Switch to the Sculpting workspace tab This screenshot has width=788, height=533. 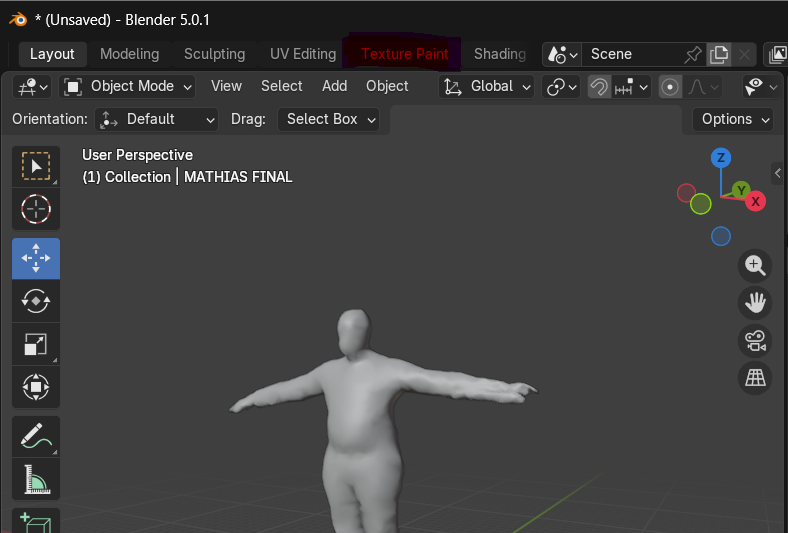(x=214, y=54)
